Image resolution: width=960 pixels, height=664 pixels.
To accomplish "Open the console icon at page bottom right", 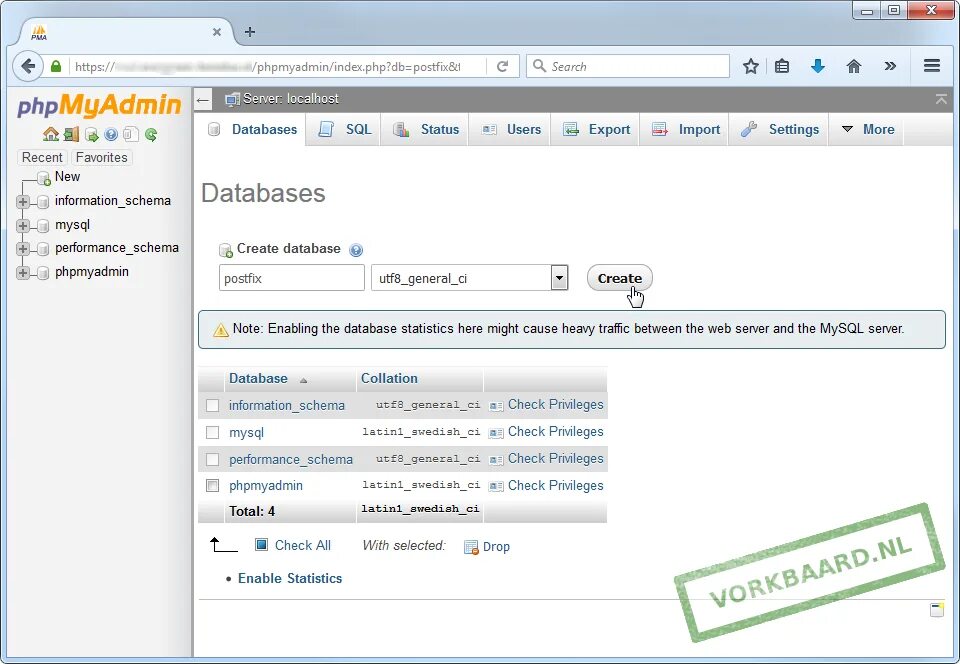I will 937,610.
